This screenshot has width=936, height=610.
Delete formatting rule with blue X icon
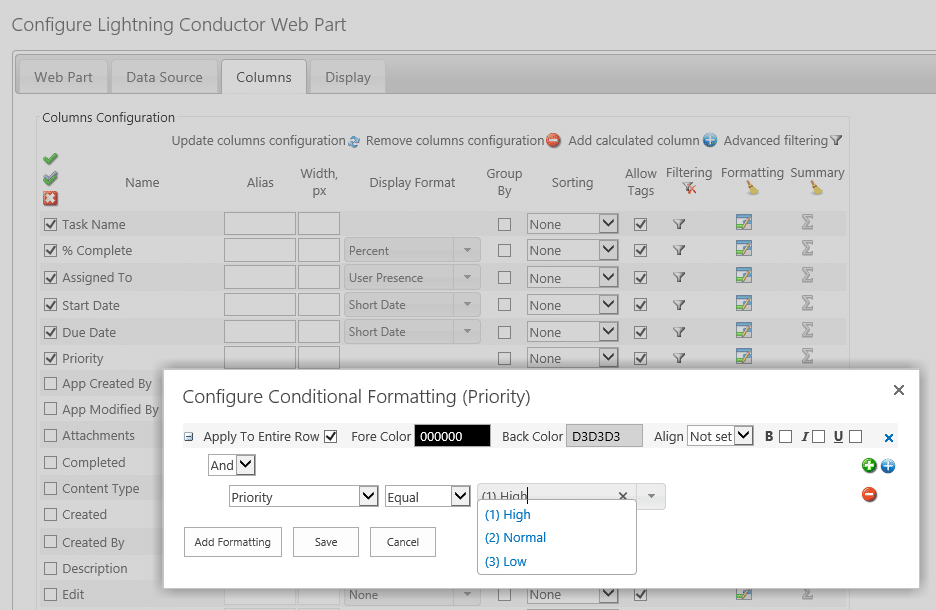click(889, 438)
